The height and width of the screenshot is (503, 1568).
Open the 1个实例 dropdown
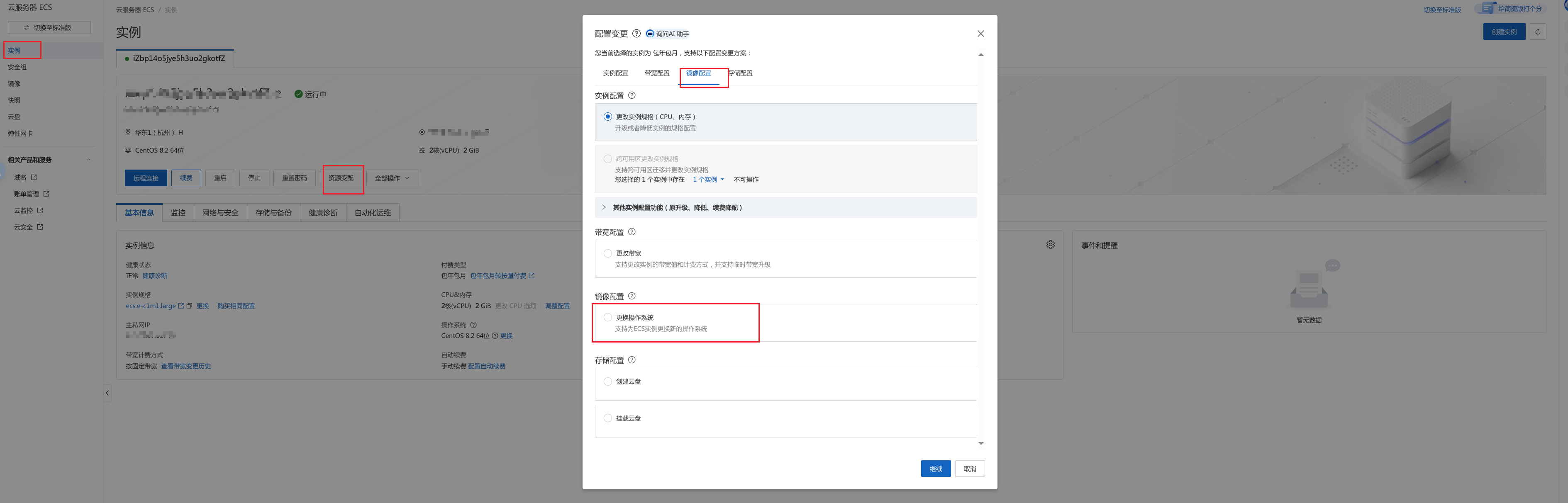tap(709, 180)
